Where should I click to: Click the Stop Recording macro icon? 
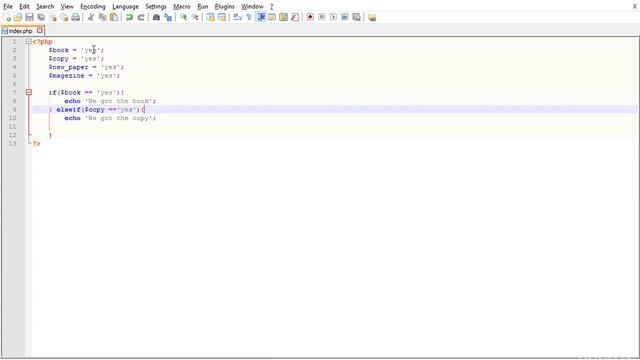[x=322, y=17]
